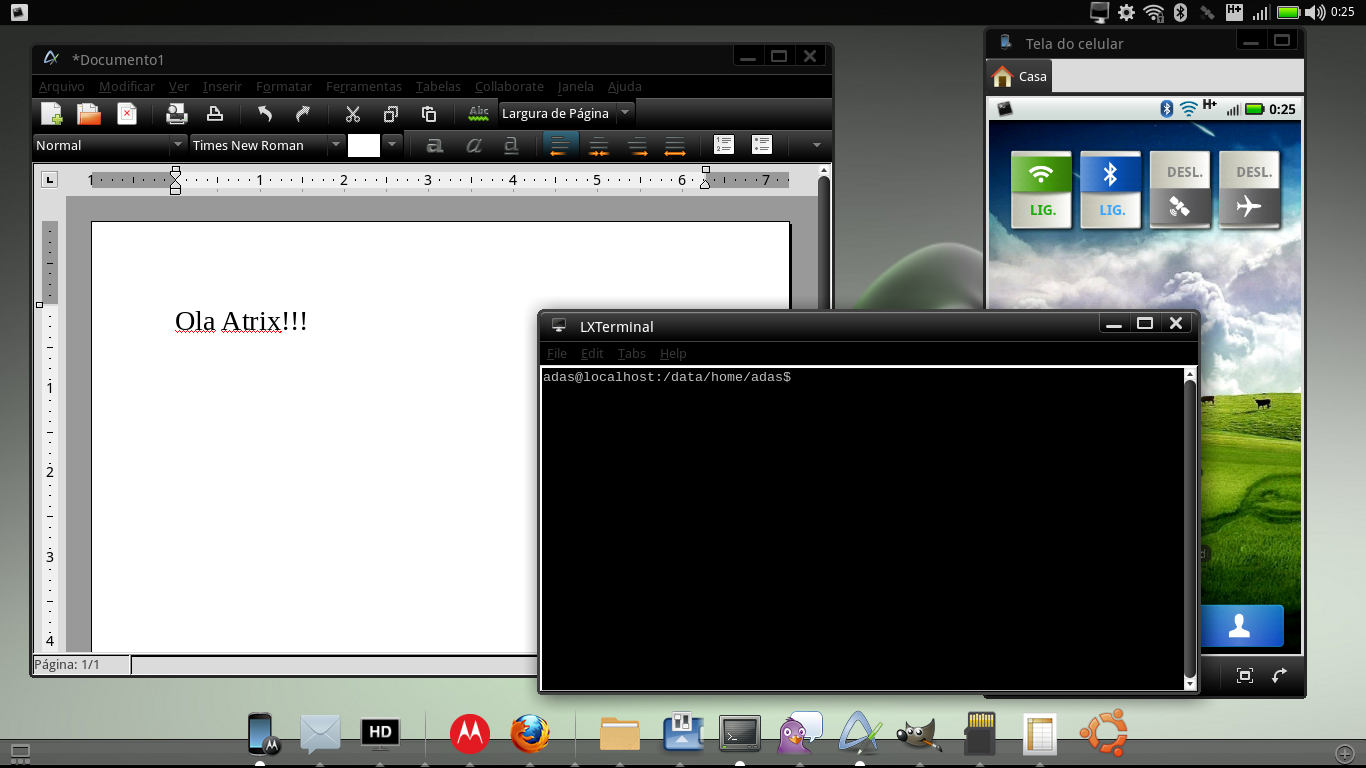Toggle the Bluetooth widget on phone screen
The height and width of the screenshot is (768, 1366).
1110,190
